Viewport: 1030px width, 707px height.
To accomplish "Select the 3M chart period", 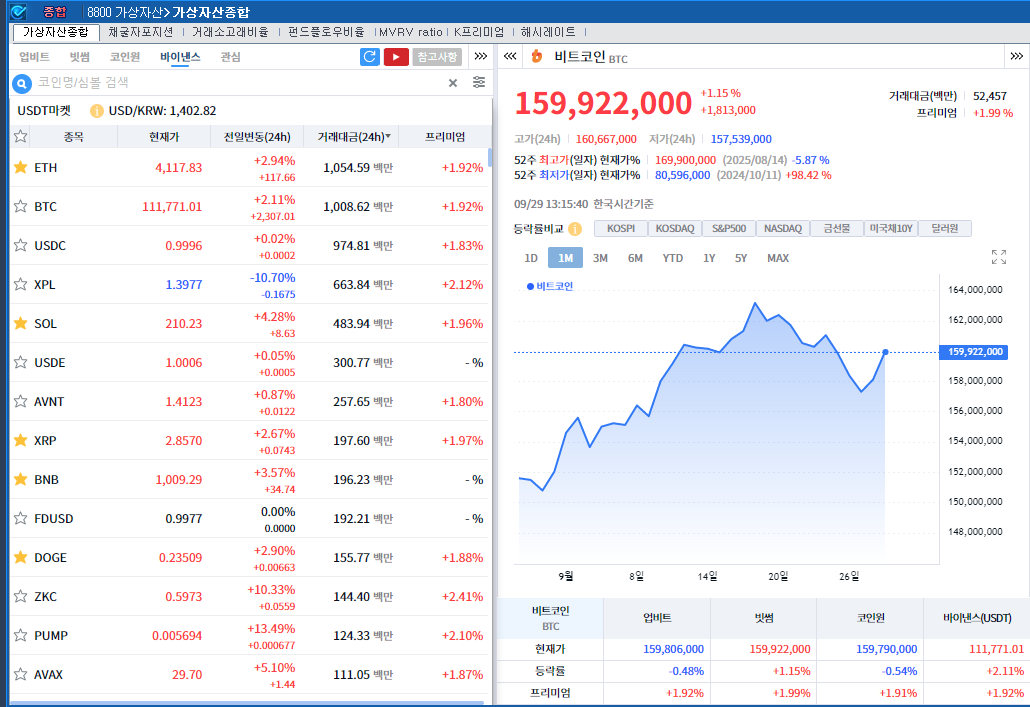I will 600,258.
